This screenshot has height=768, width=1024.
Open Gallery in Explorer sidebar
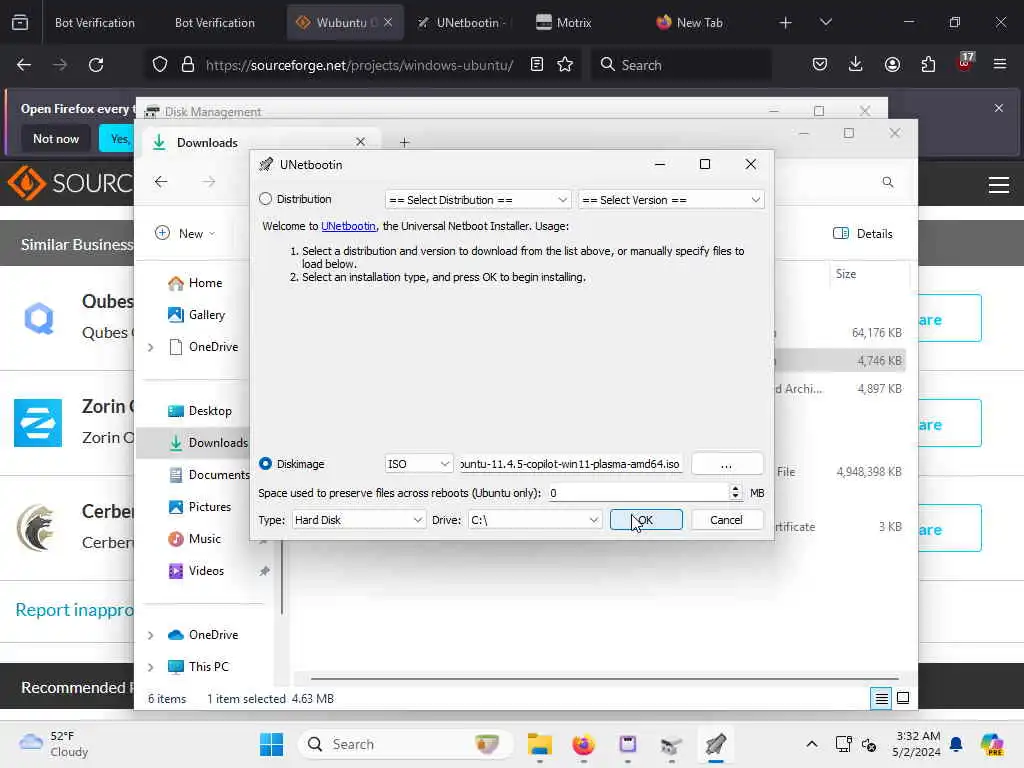coord(196,315)
